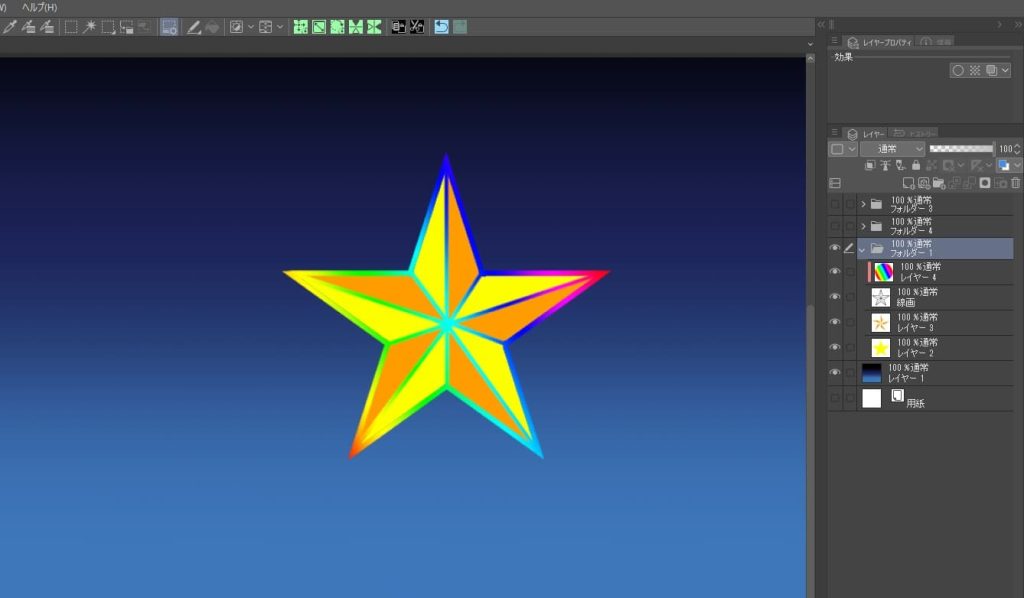1024x598 pixels.
Task: Collapse the フォルダー 1 layer folder
Action: tap(862, 249)
